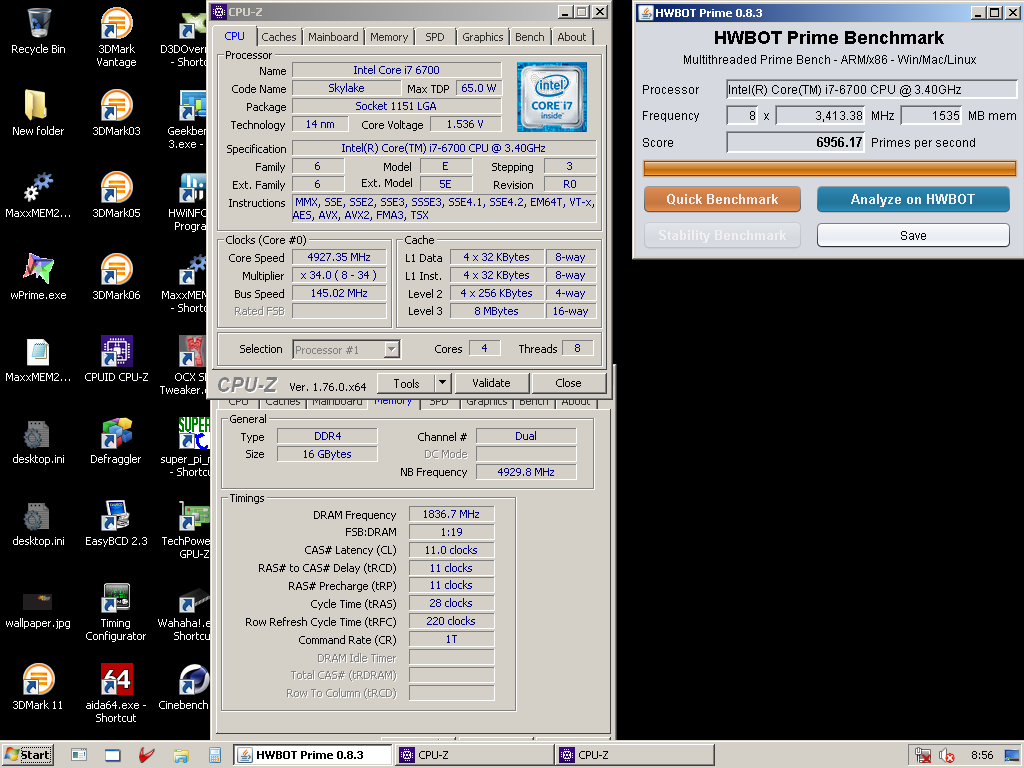Switch to the first CPU-Z taskbar button
Screen dimensions: 1024x768
point(474,755)
